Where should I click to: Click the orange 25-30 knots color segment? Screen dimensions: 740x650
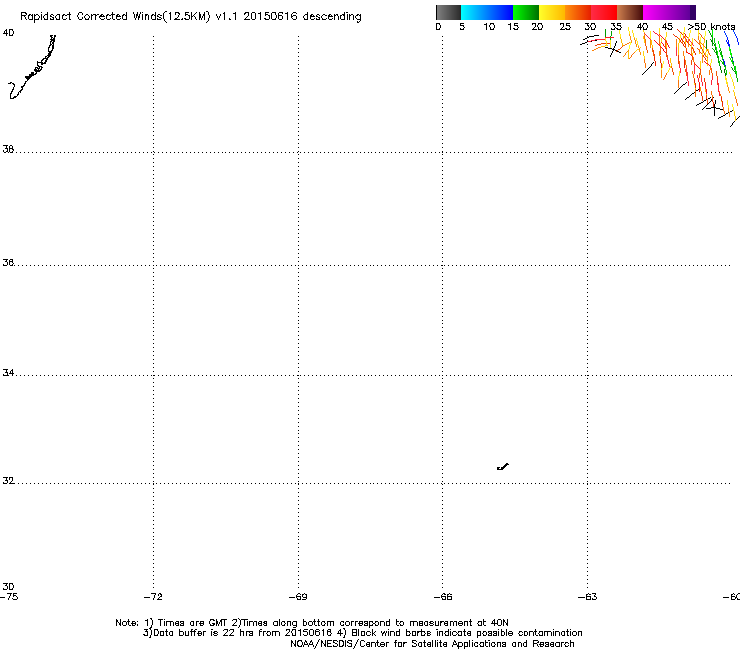tap(578, 12)
